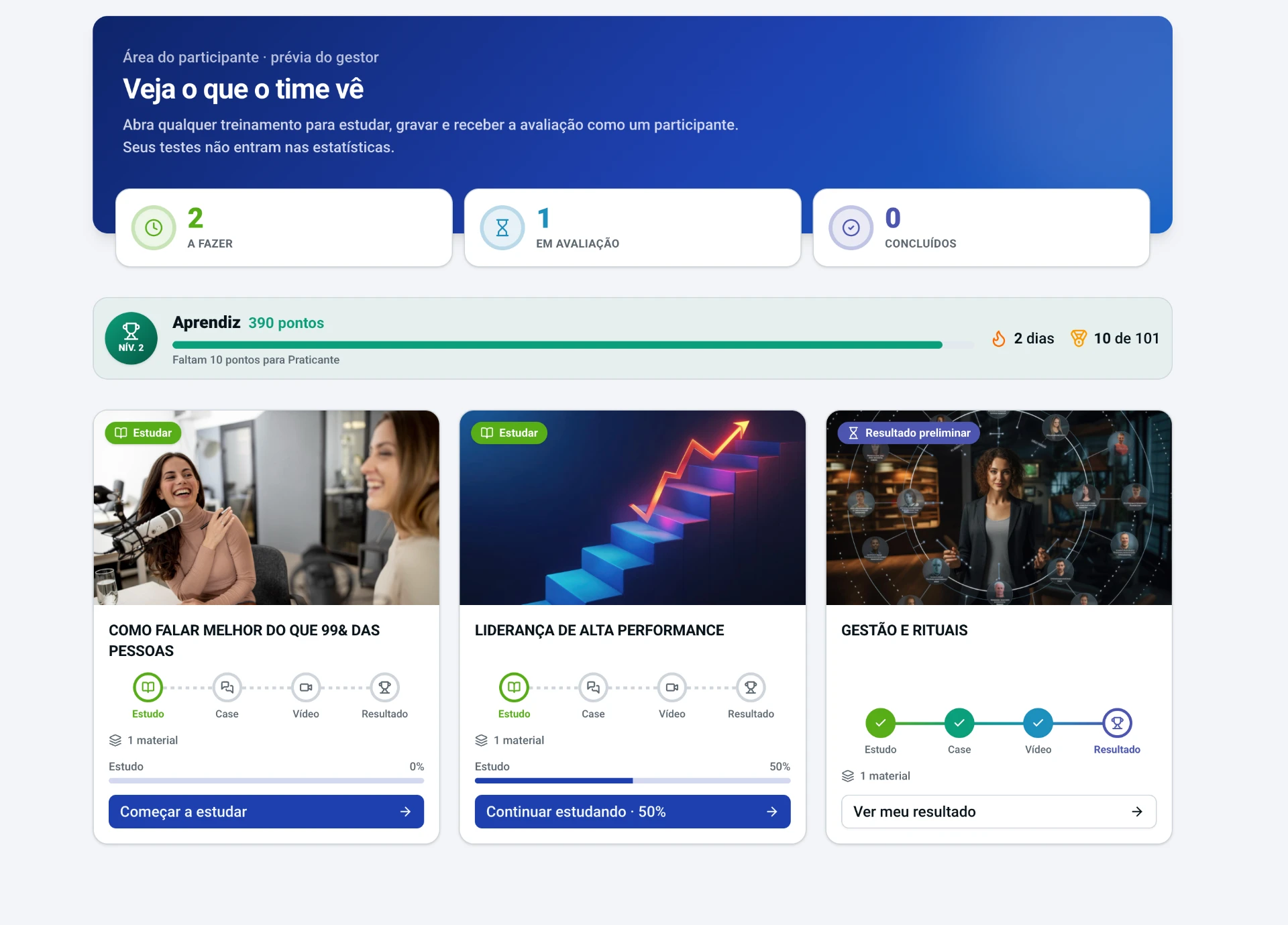Screen dimensions: 1288x925
Task: Click the hourglass icon on EM AVALIAÇÃO card
Action: [x=502, y=228]
